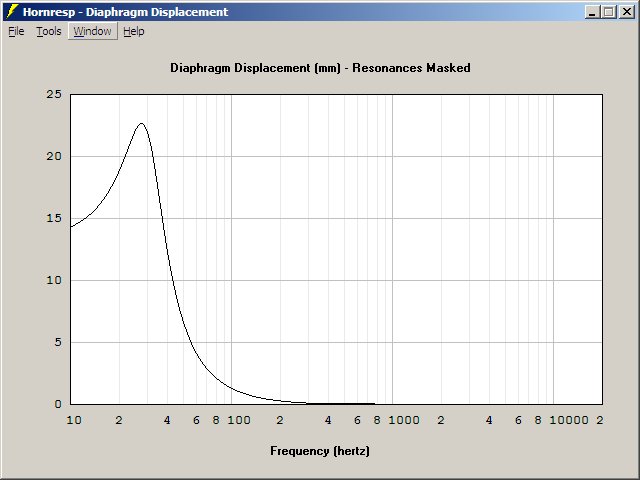This screenshot has width=640, height=480.
Task: Open the Window menu
Action: (93, 31)
